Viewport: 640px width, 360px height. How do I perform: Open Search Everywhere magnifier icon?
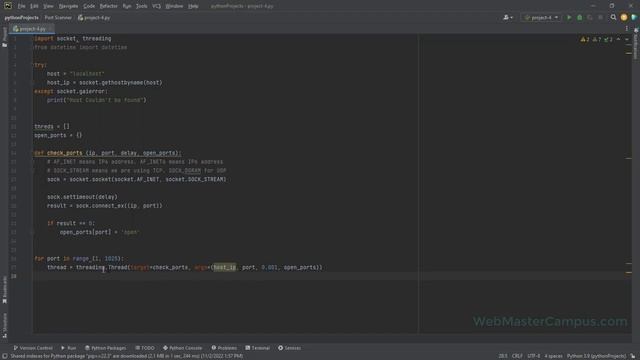pyautogui.click(x=613, y=18)
